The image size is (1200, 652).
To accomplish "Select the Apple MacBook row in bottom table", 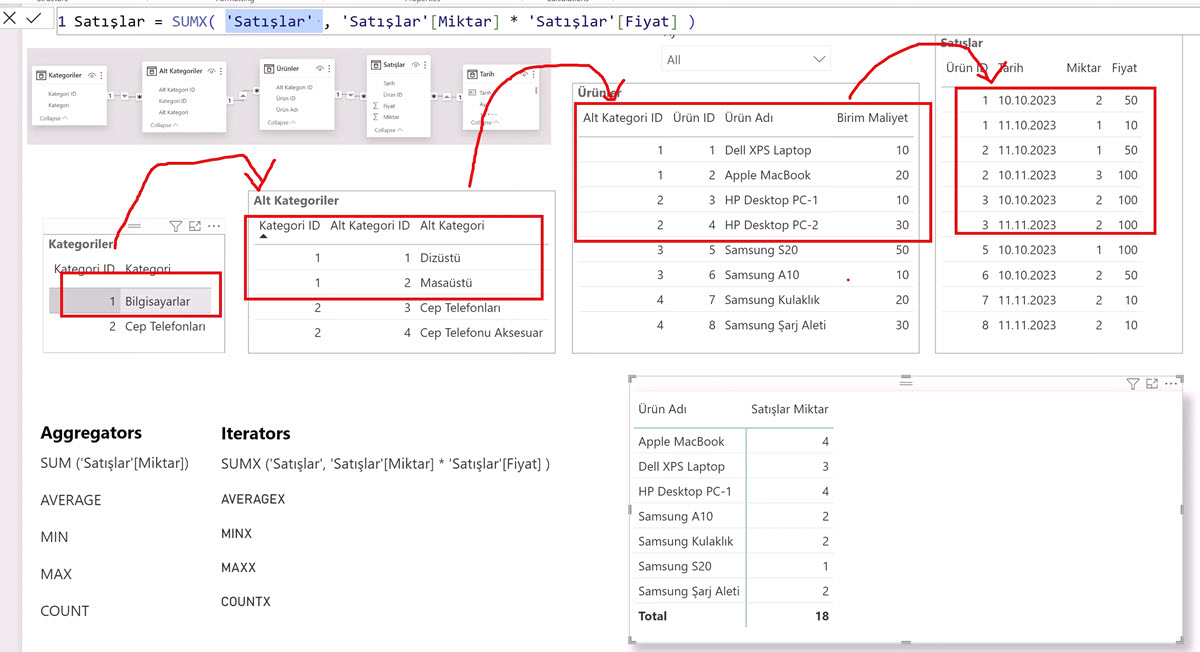I will (681, 441).
